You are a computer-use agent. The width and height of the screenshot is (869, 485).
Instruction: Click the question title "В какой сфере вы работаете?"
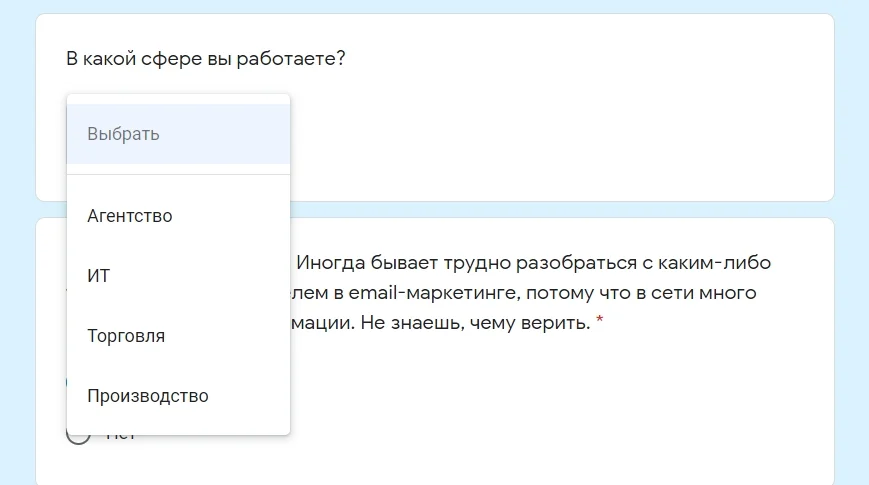click(x=206, y=59)
